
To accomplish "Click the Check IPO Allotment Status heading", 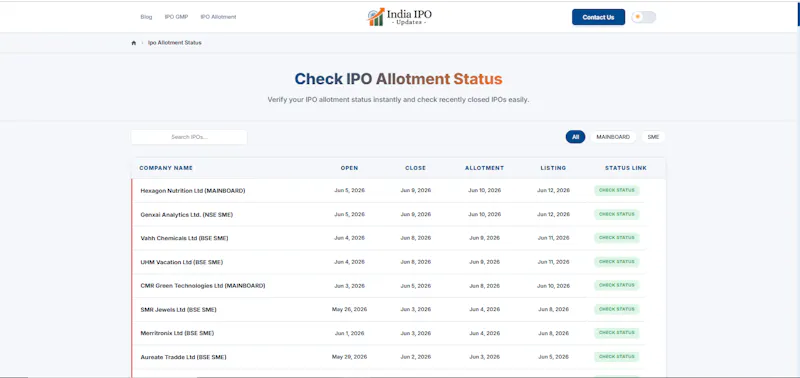I will pyautogui.click(x=398, y=79).
